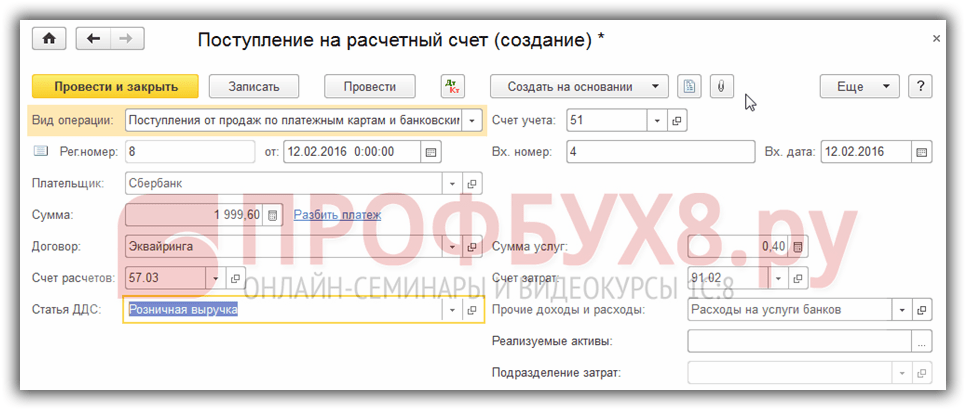Open the Счет затрат 91.02 form
Screen dimensions: 966x410
[798, 278]
